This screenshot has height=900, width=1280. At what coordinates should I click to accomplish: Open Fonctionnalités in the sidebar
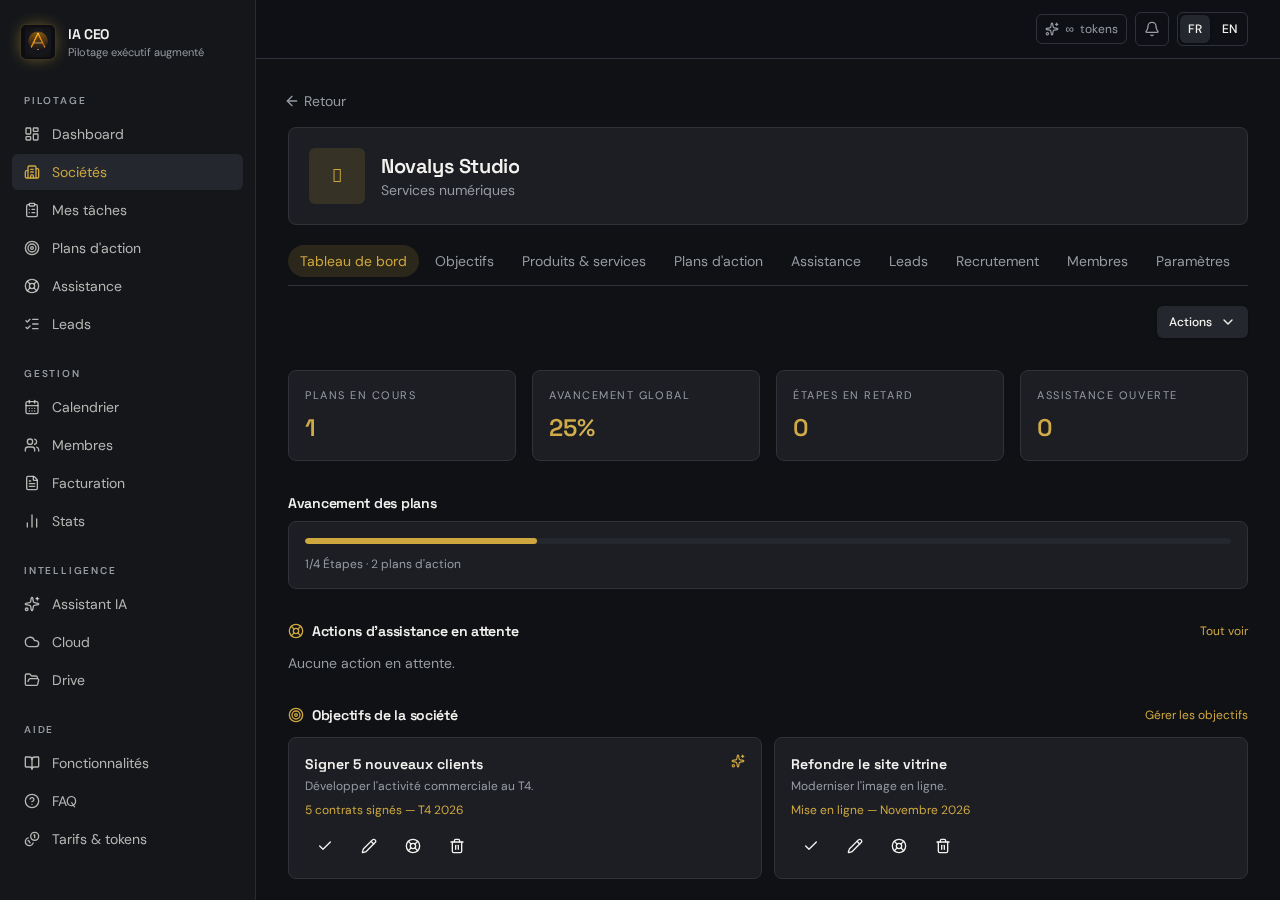click(127, 763)
